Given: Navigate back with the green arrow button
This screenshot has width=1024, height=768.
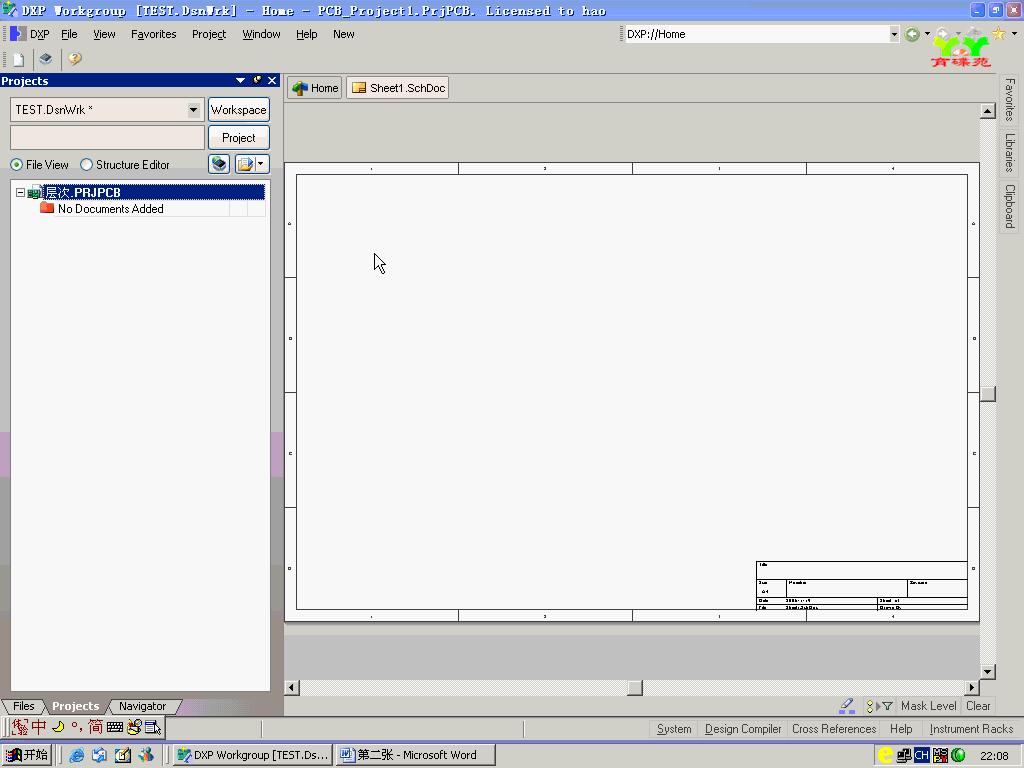Looking at the screenshot, I should pyautogui.click(x=912, y=34).
